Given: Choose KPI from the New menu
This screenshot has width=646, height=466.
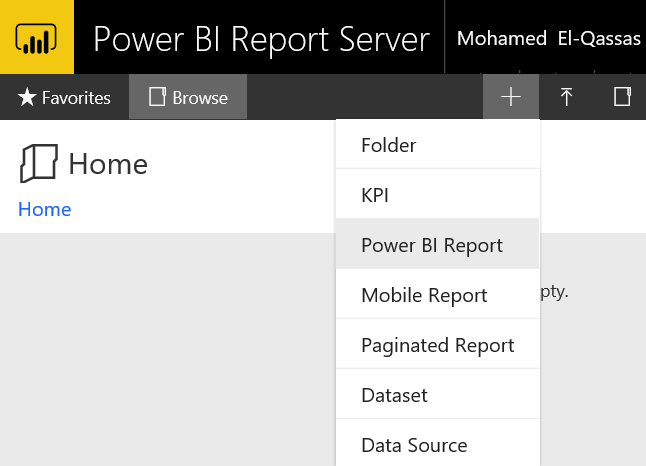Looking at the screenshot, I should (x=438, y=194).
